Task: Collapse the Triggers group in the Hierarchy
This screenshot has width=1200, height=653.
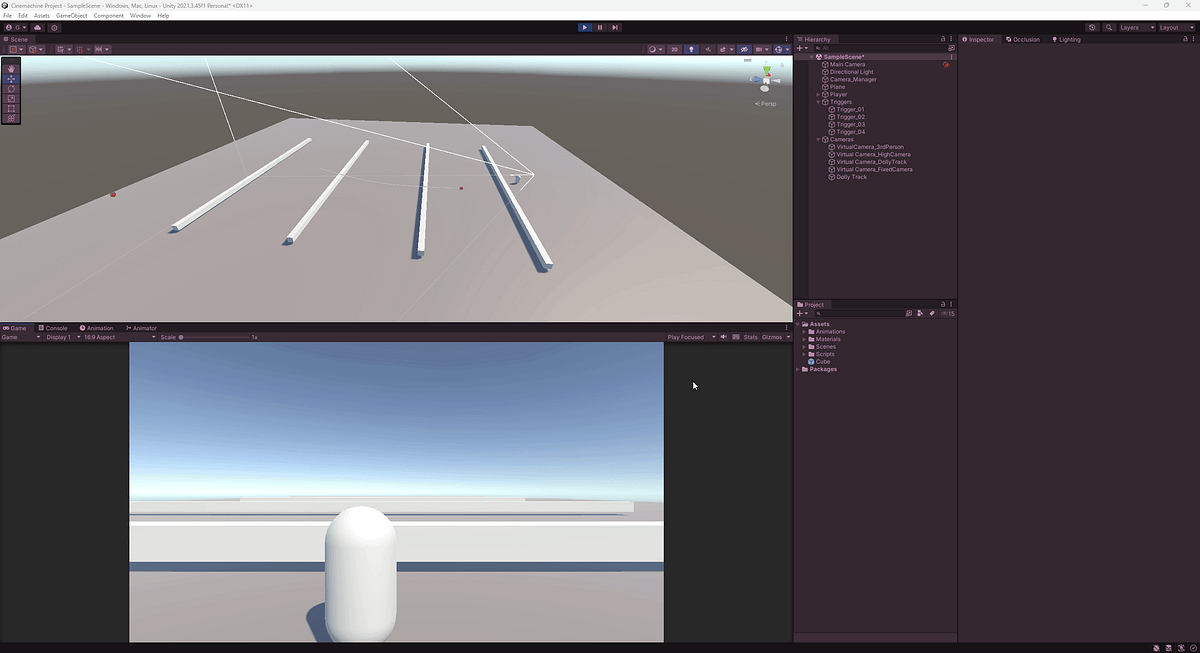Action: 818,101
